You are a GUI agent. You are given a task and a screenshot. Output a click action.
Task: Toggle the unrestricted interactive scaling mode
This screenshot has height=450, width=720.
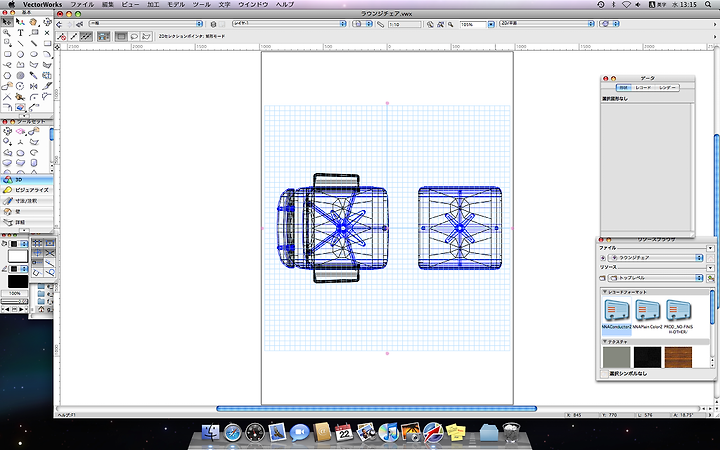[x=86, y=36]
